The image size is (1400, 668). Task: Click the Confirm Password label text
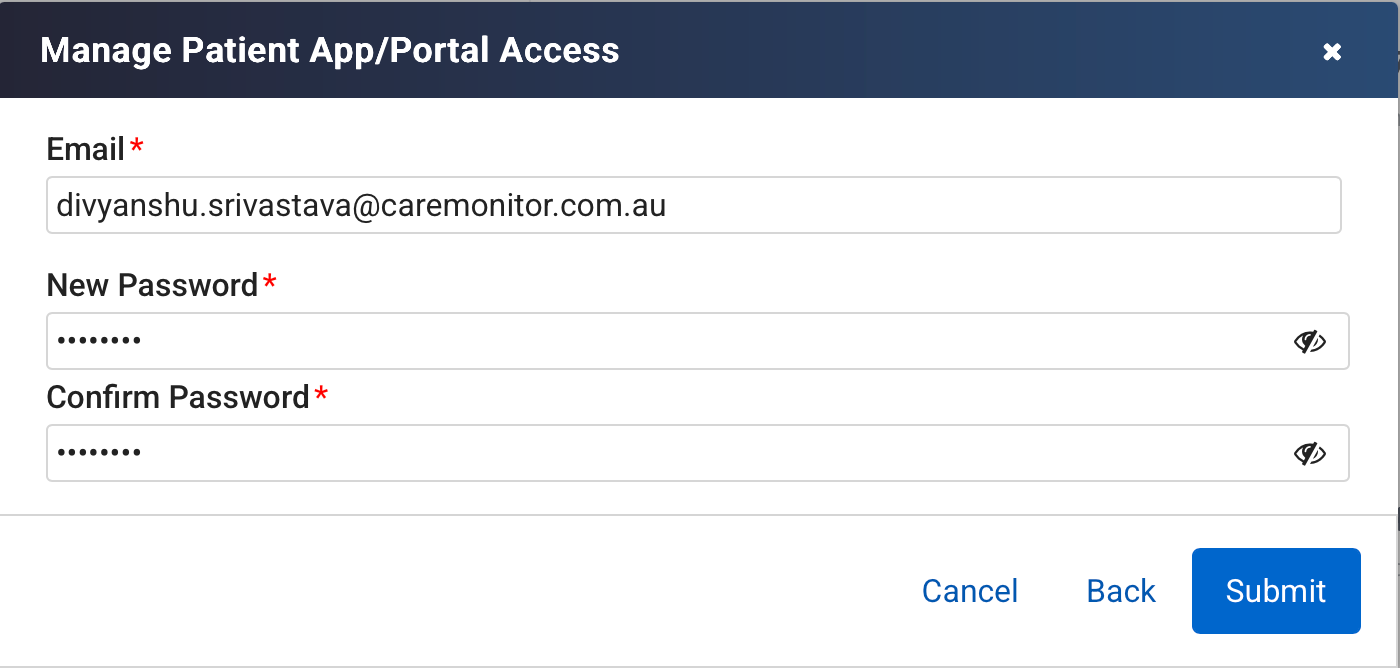tap(177, 397)
